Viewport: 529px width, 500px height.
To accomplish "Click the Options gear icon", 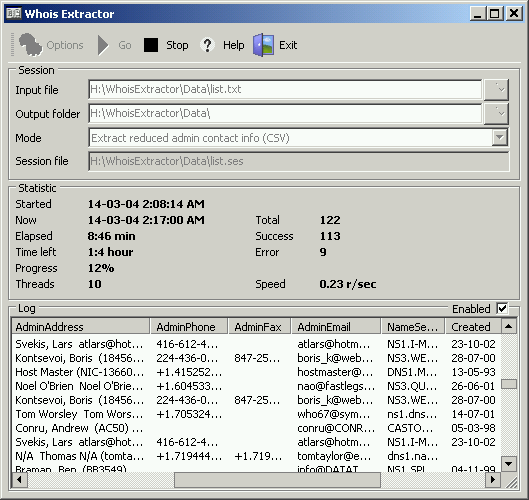I will (x=30, y=45).
